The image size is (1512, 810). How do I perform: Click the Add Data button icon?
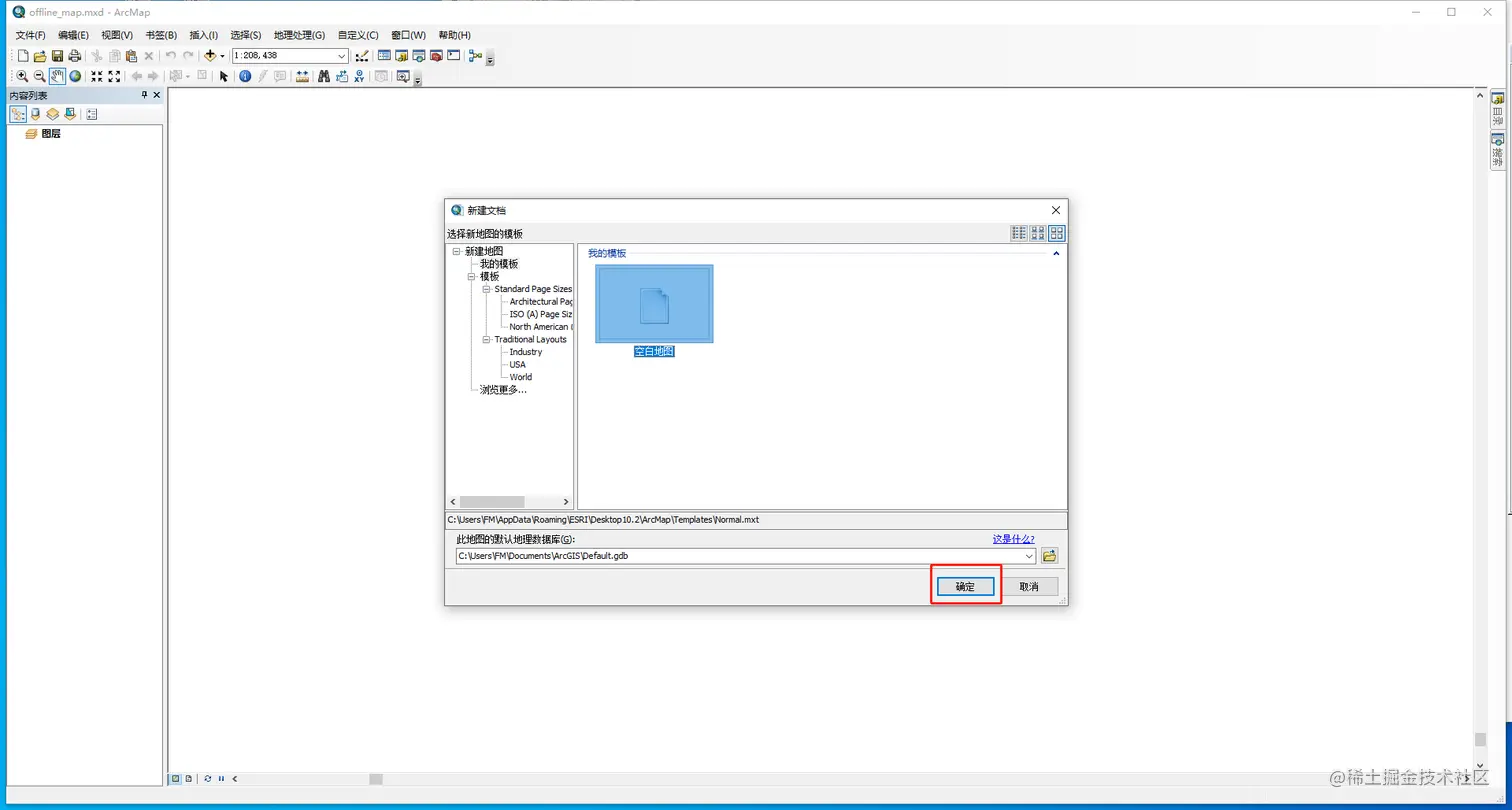pos(210,56)
